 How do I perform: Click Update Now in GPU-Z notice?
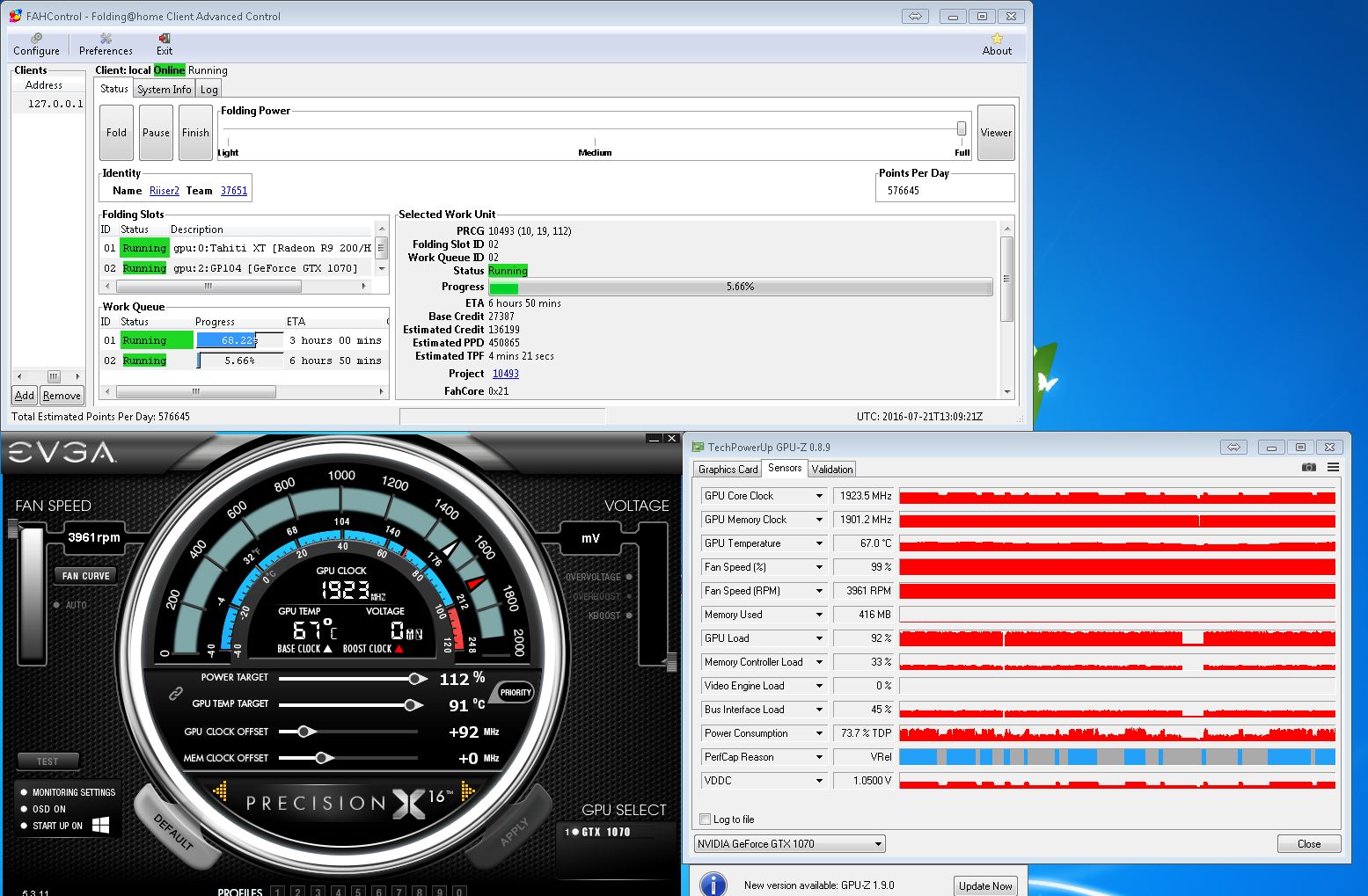[985, 885]
